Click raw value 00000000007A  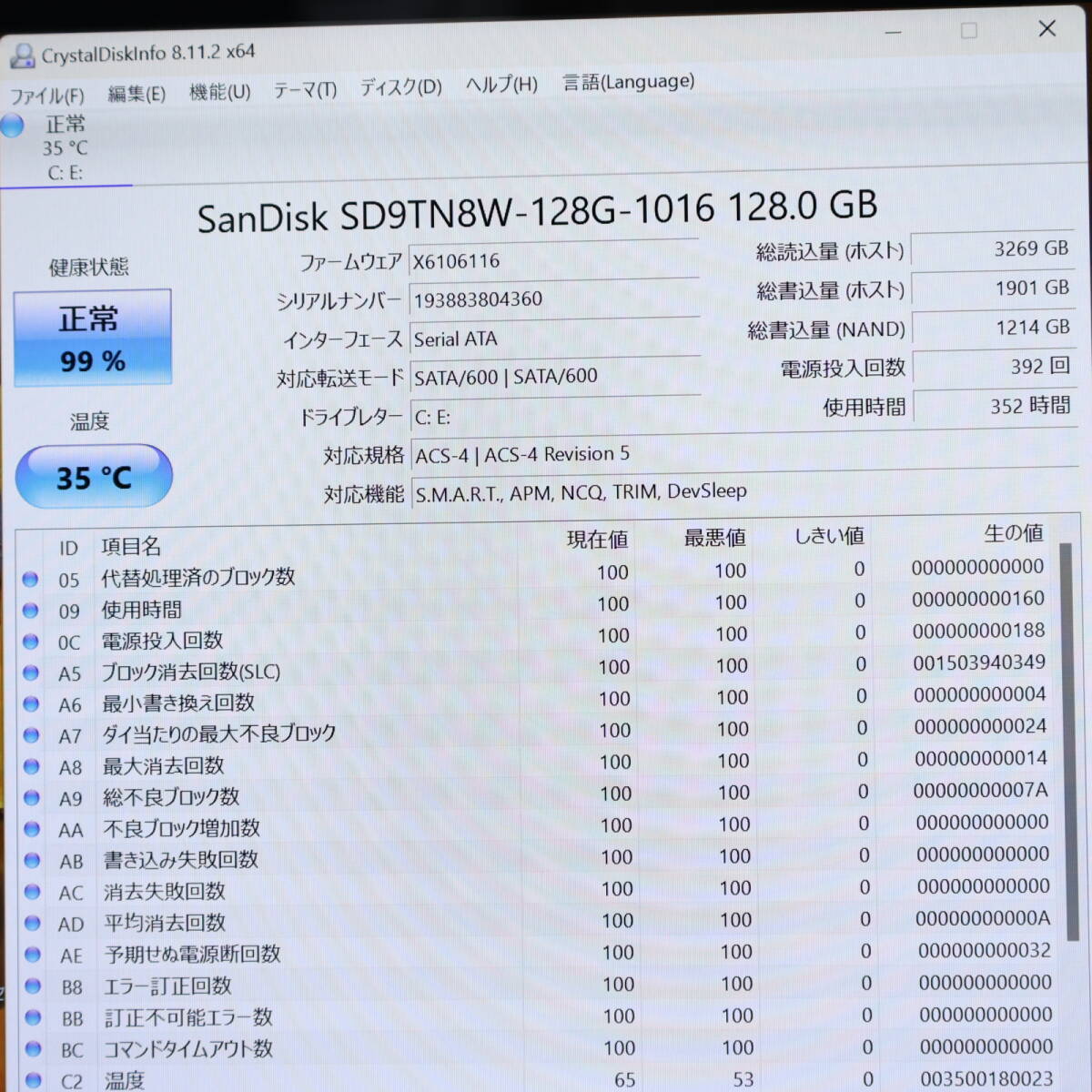tap(981, 790)
